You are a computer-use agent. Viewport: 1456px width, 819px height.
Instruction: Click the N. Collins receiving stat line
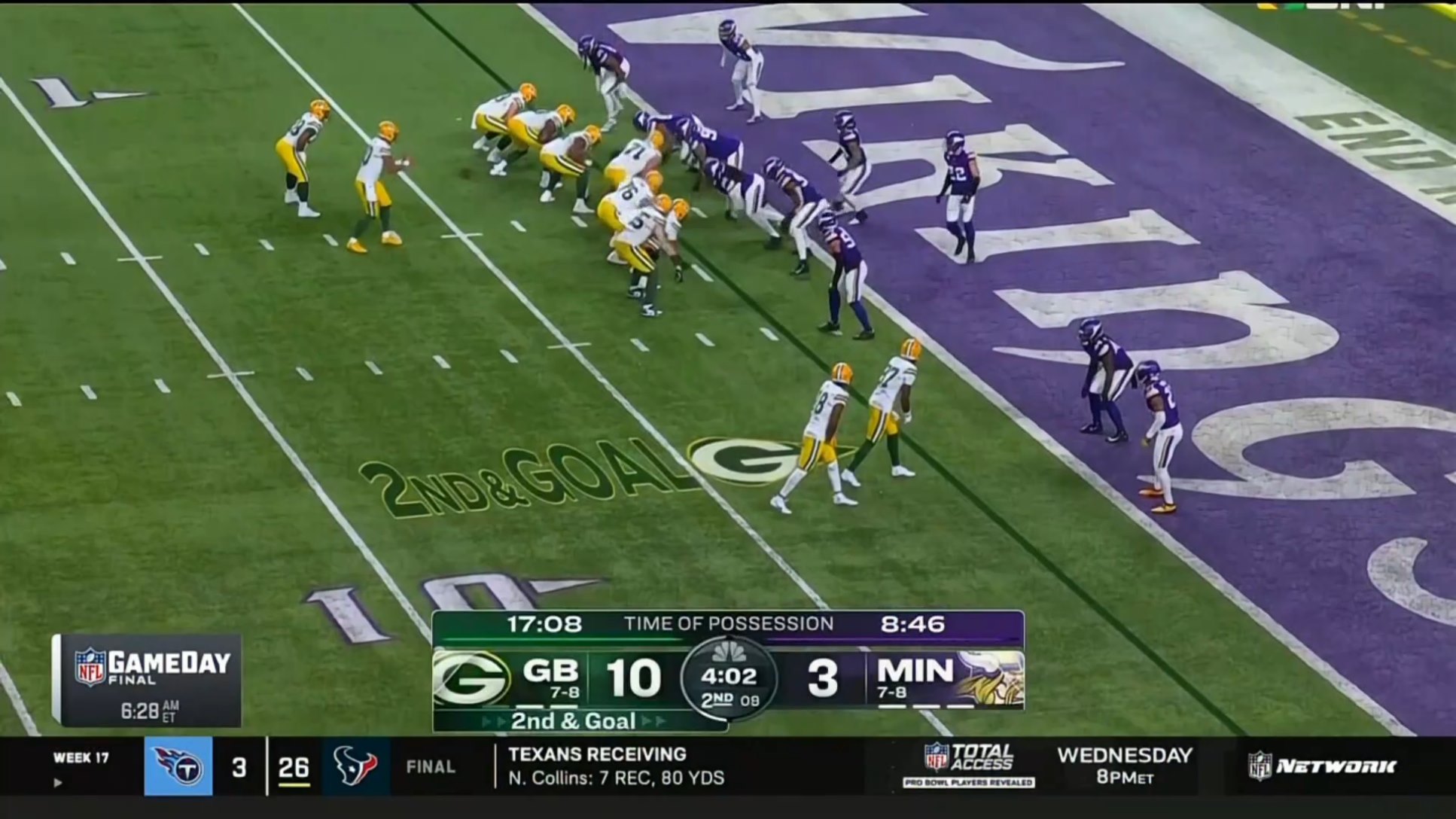pyautogui.click(x=616, y=778)
